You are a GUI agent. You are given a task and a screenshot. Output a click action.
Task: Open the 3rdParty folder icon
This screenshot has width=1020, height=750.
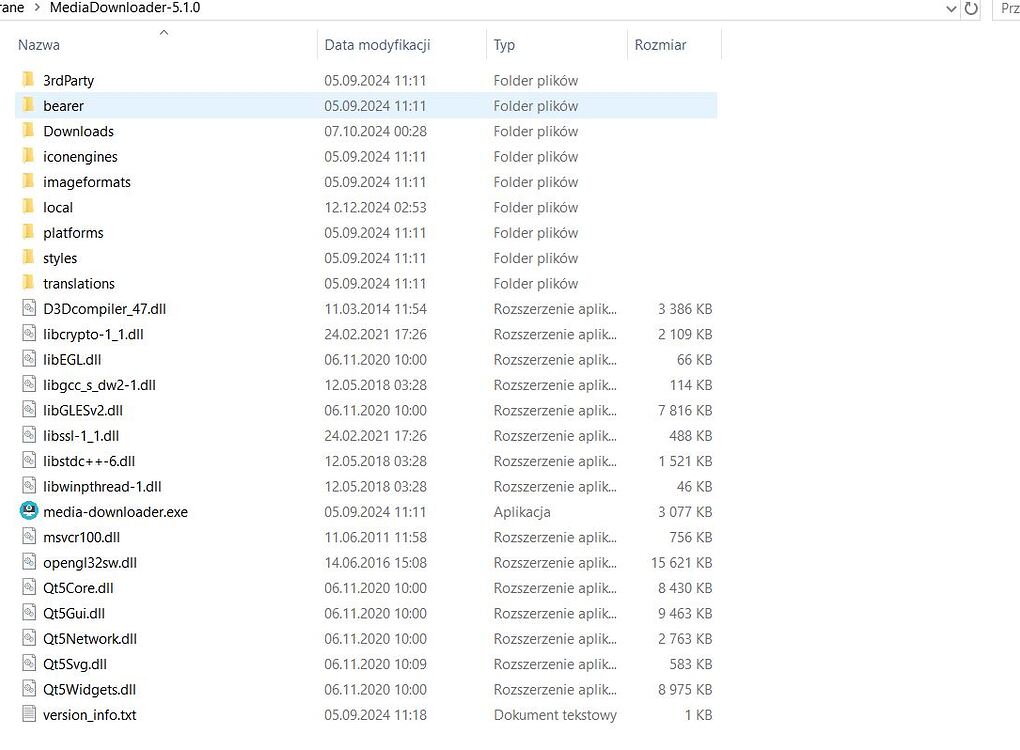(28, 80)
